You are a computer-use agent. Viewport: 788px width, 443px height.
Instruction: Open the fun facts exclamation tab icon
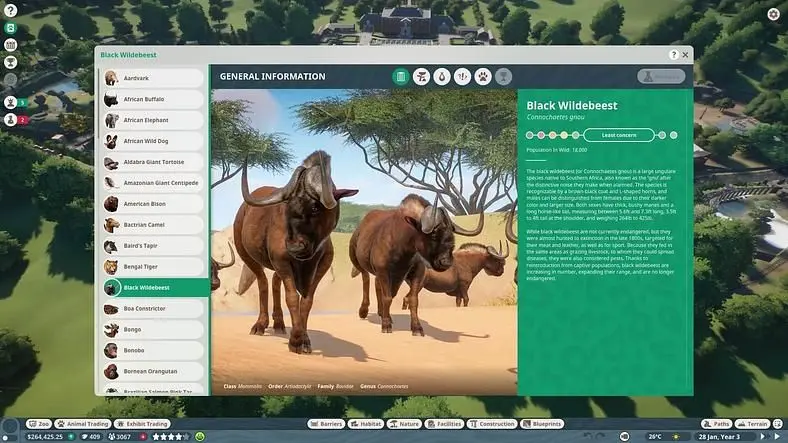[462, 77]
